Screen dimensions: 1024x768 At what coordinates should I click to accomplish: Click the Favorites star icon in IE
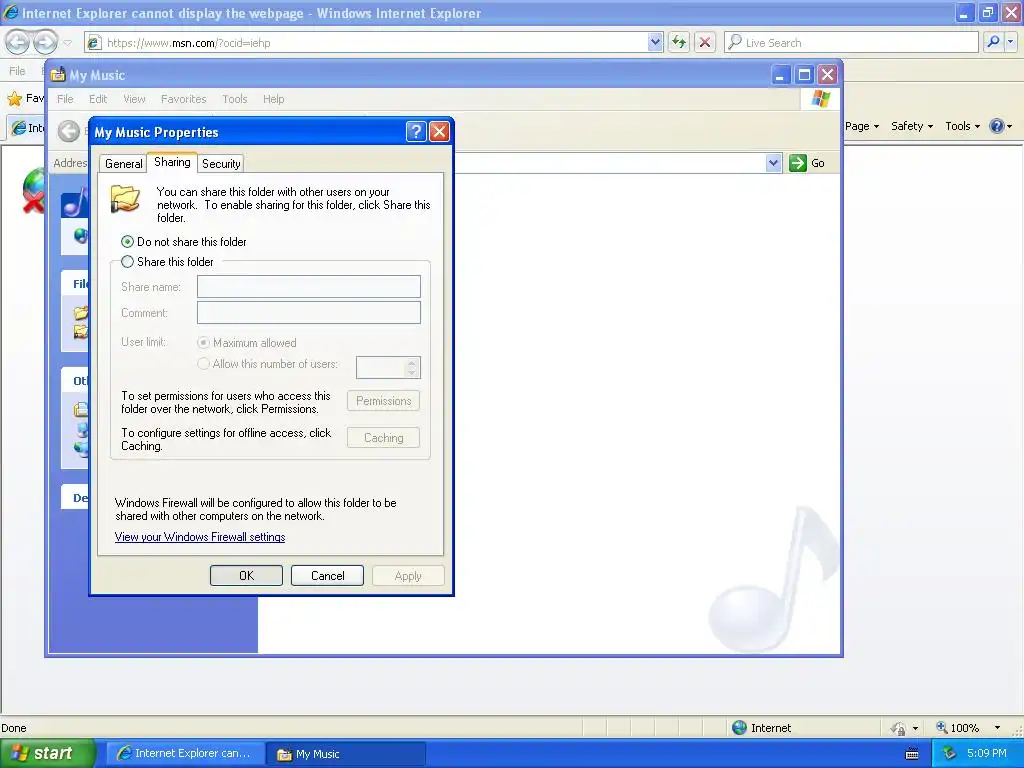(14, 99)
